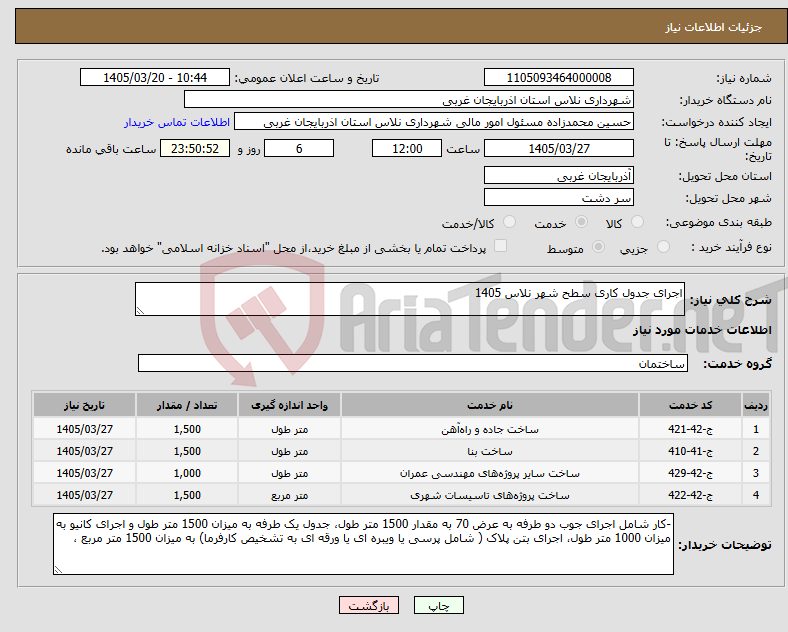Click the delivery province field آذربایجان غربی

tap(558, 175)
